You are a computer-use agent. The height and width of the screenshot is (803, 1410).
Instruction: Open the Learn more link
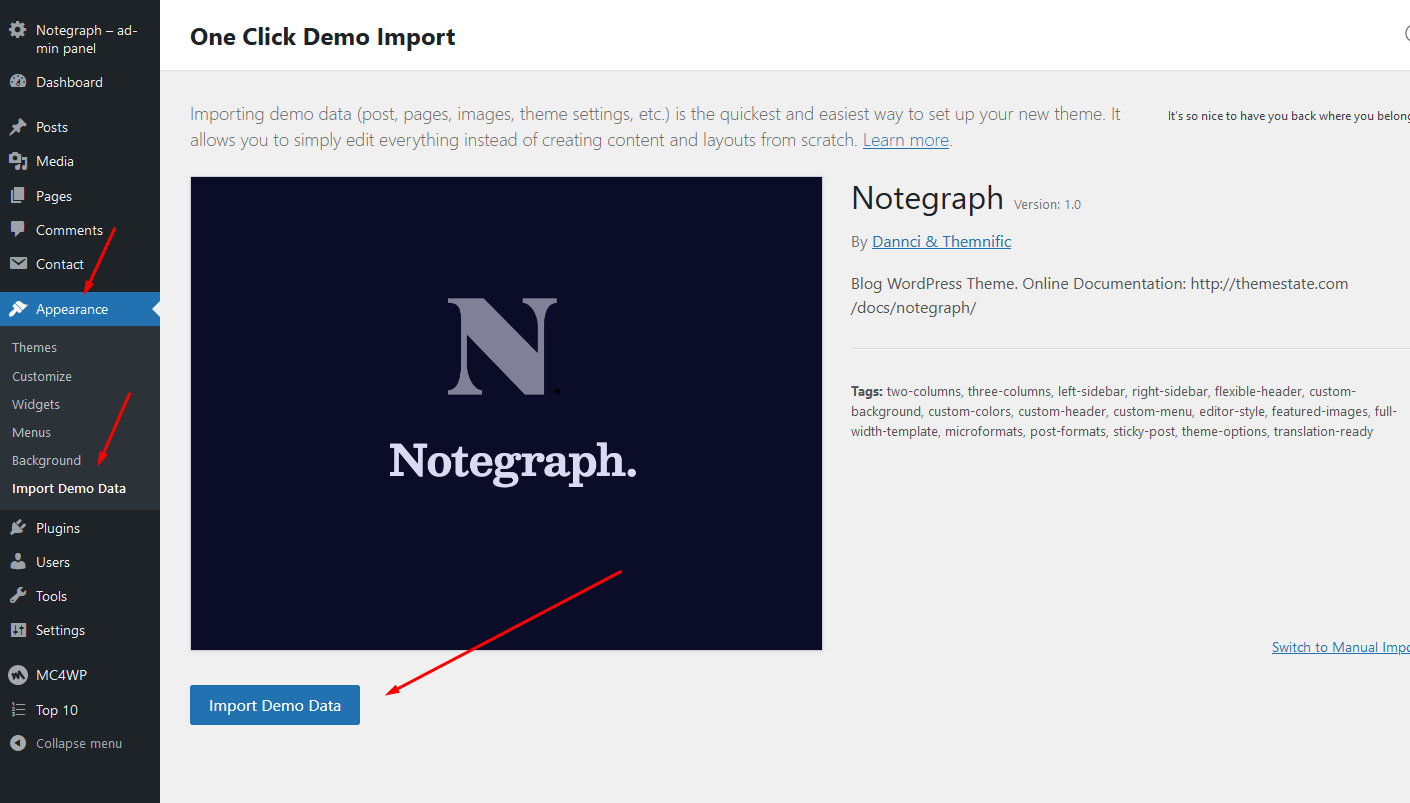(905, 140)
